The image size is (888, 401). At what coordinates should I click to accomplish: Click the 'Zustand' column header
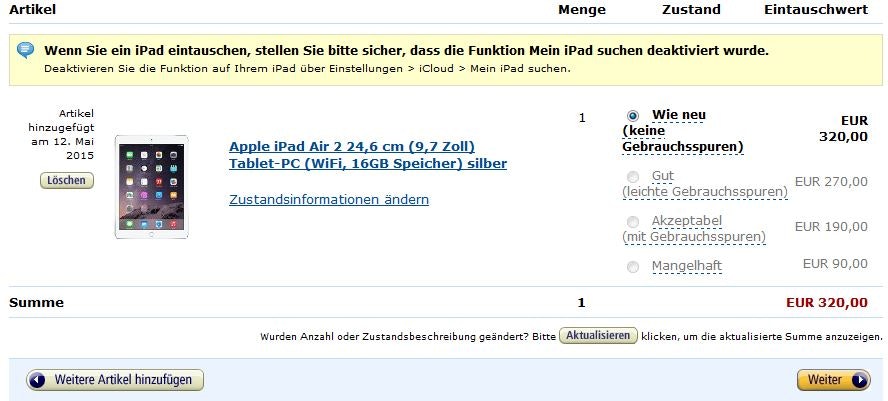click(x=691, y=10)
